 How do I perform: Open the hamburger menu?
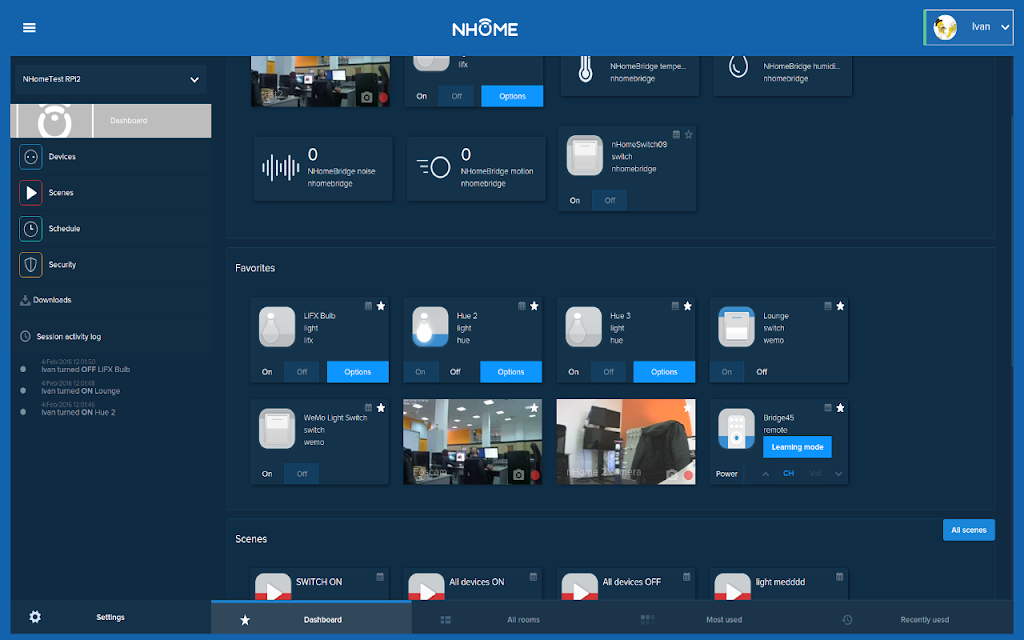pos(29,27)
